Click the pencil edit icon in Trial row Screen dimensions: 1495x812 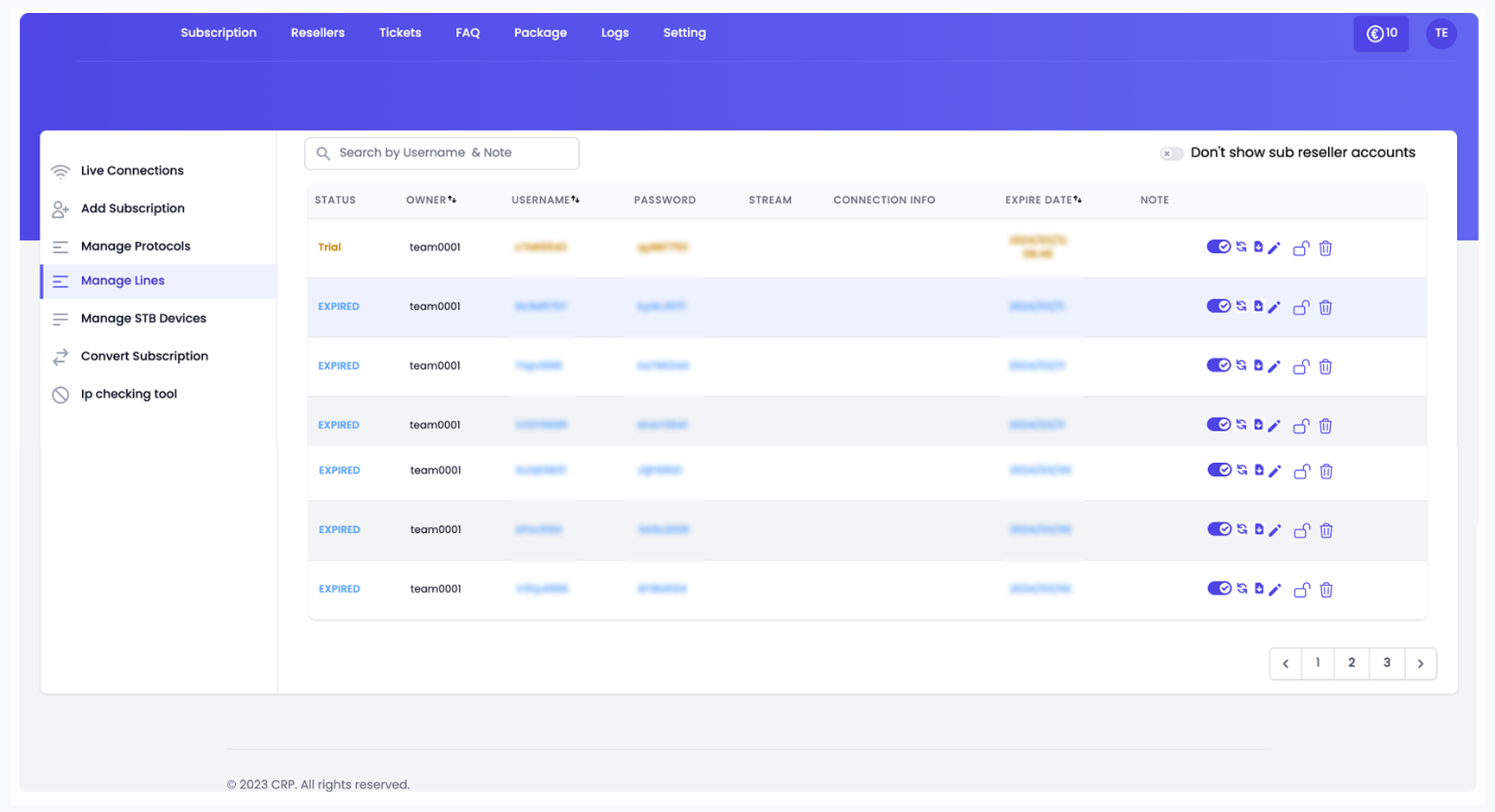pos(1274,248)
